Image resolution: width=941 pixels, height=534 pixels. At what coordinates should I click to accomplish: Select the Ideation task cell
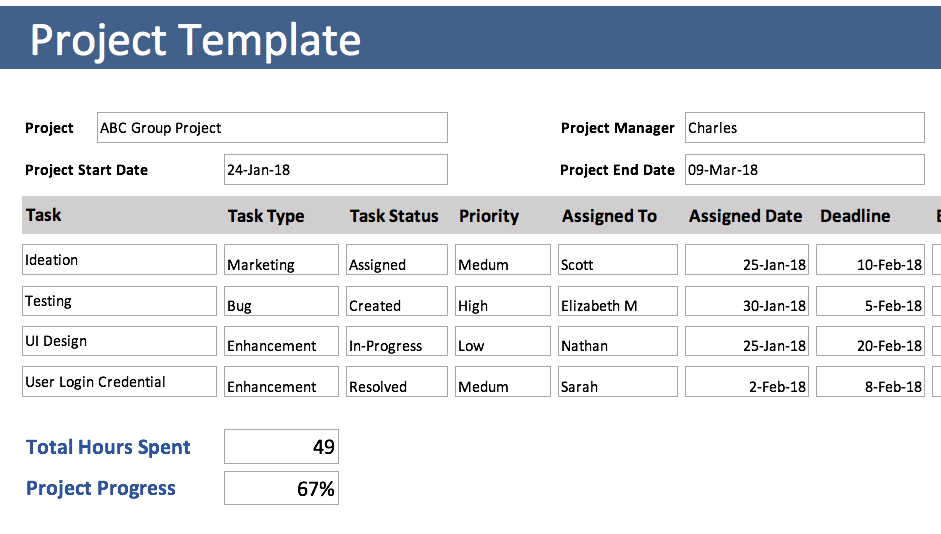[119, 260]
